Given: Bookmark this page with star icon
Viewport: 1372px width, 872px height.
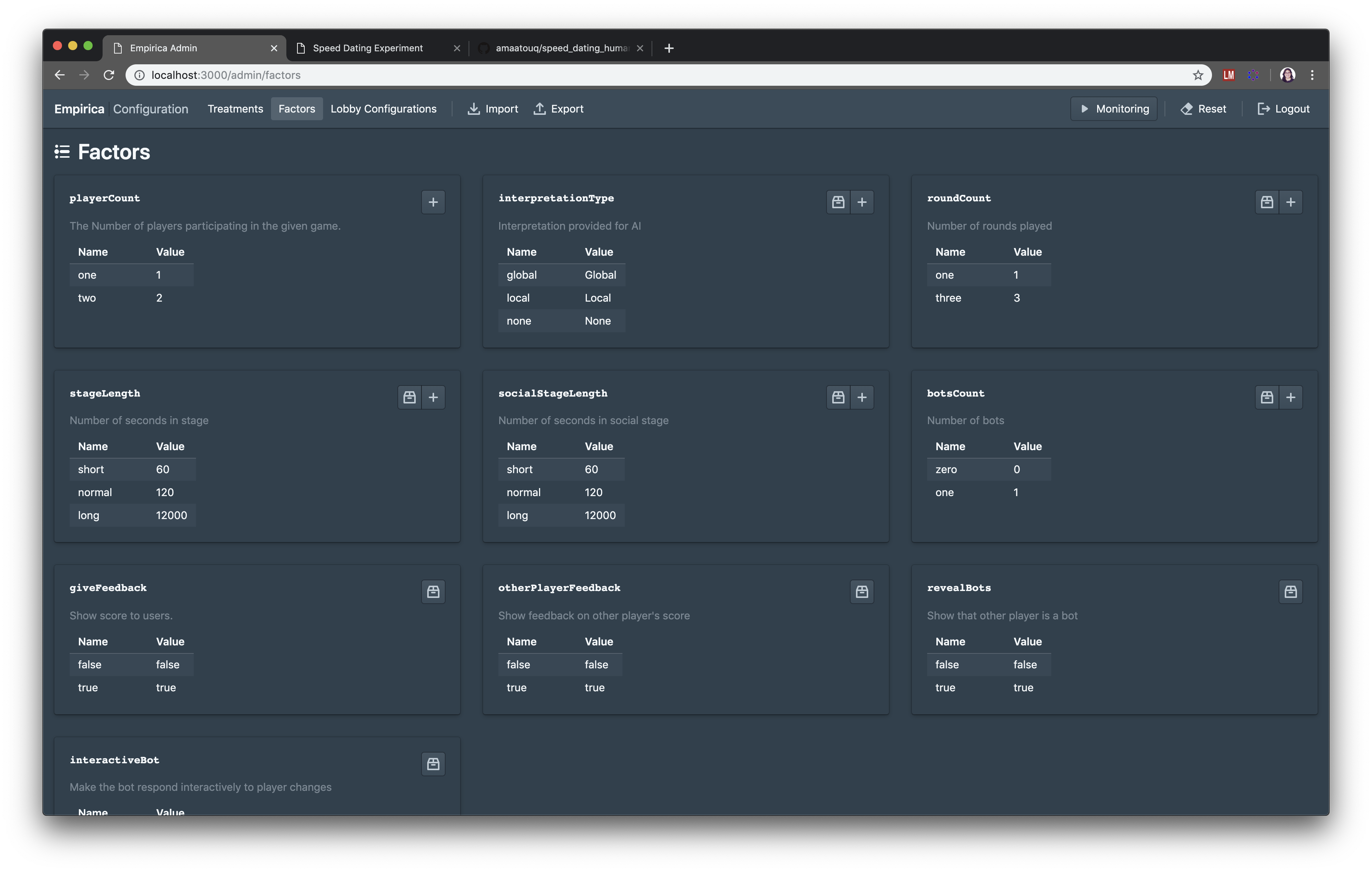Looking at the screenshot, I should pos(1198,75).
